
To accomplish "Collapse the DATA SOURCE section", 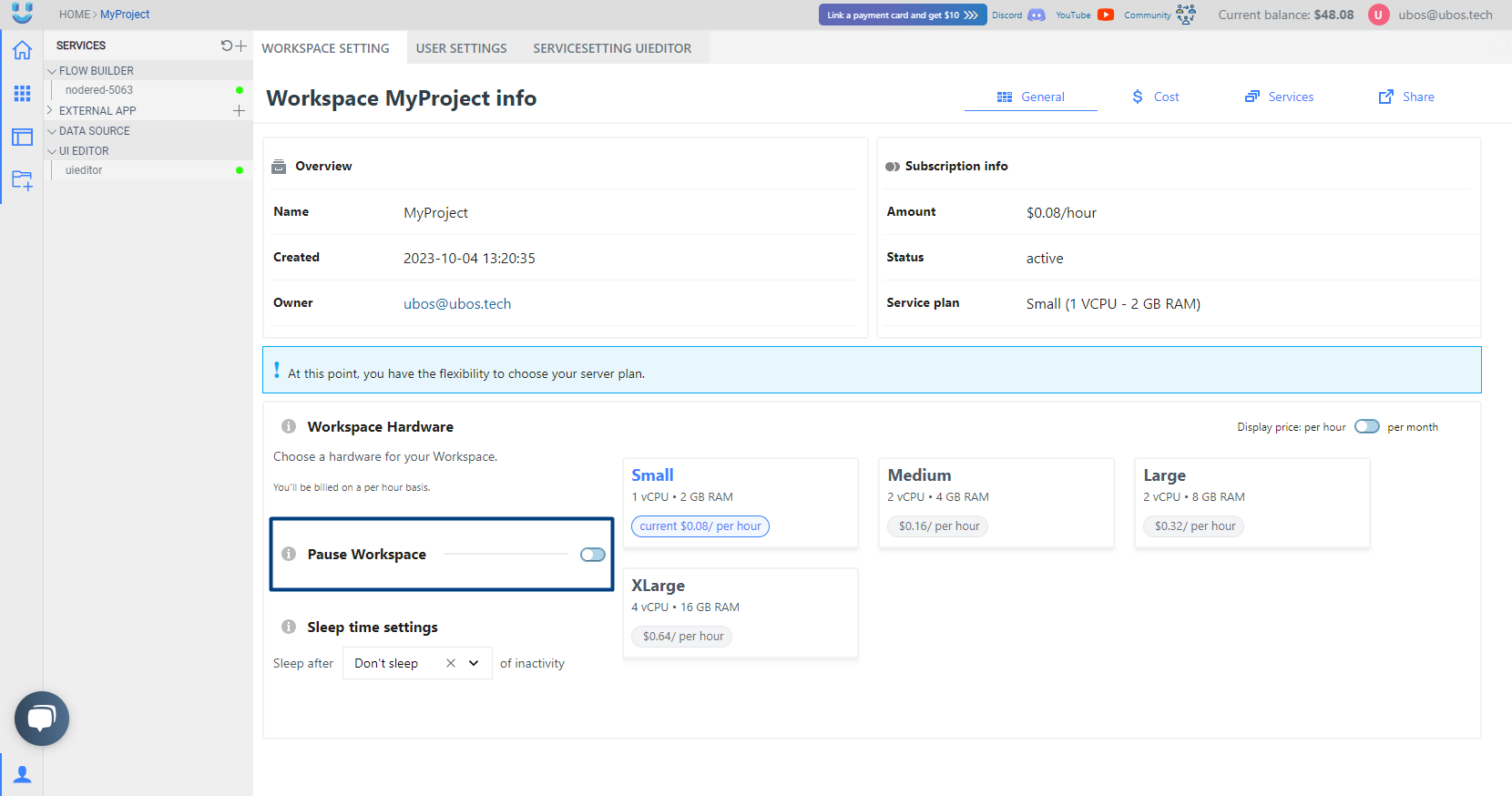I will (x=52, y=131).
